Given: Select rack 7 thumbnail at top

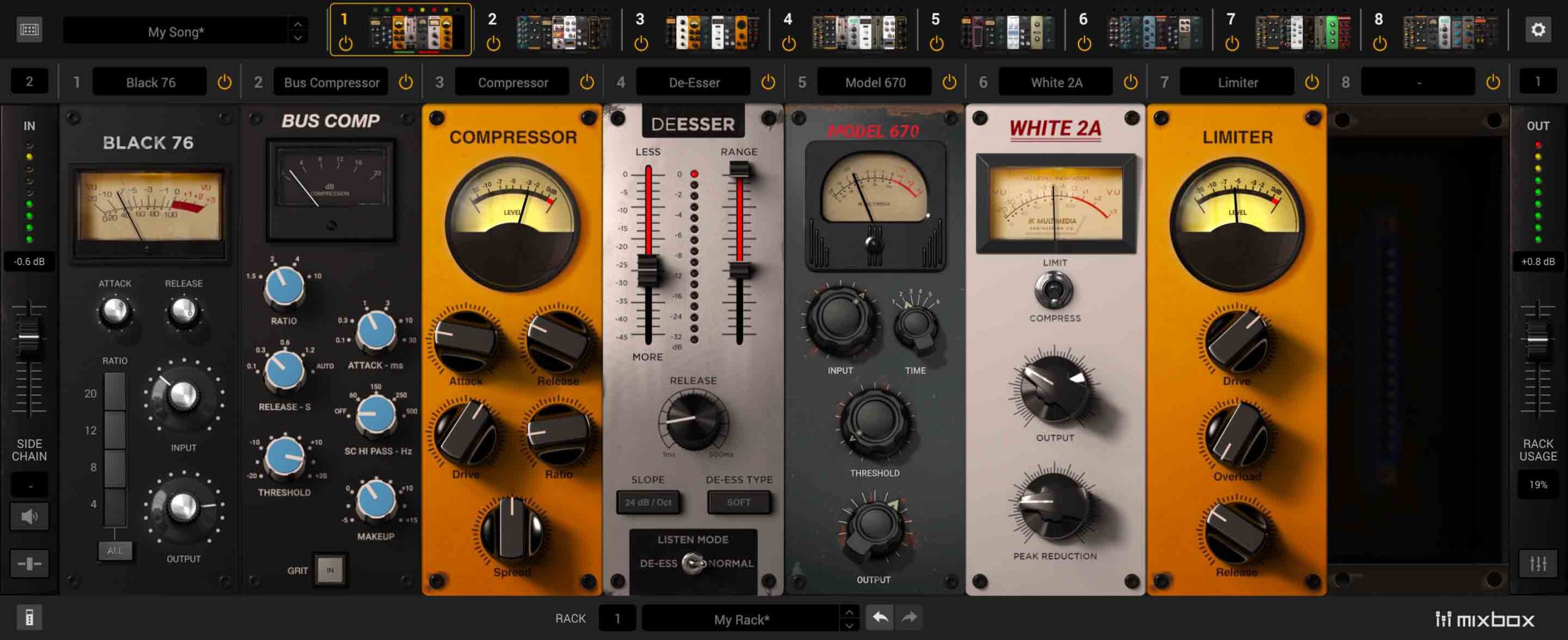Looking at the screenshot, I should [x=1303, y=31].
